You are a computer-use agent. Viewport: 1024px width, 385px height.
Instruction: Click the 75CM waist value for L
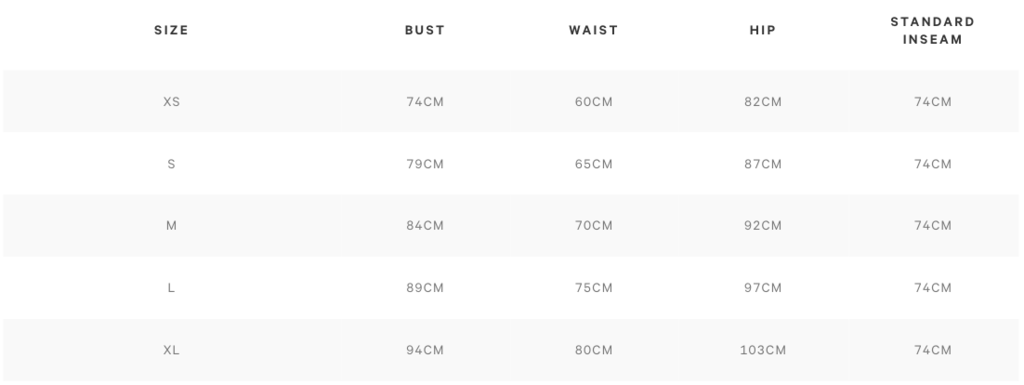[594, 288]
